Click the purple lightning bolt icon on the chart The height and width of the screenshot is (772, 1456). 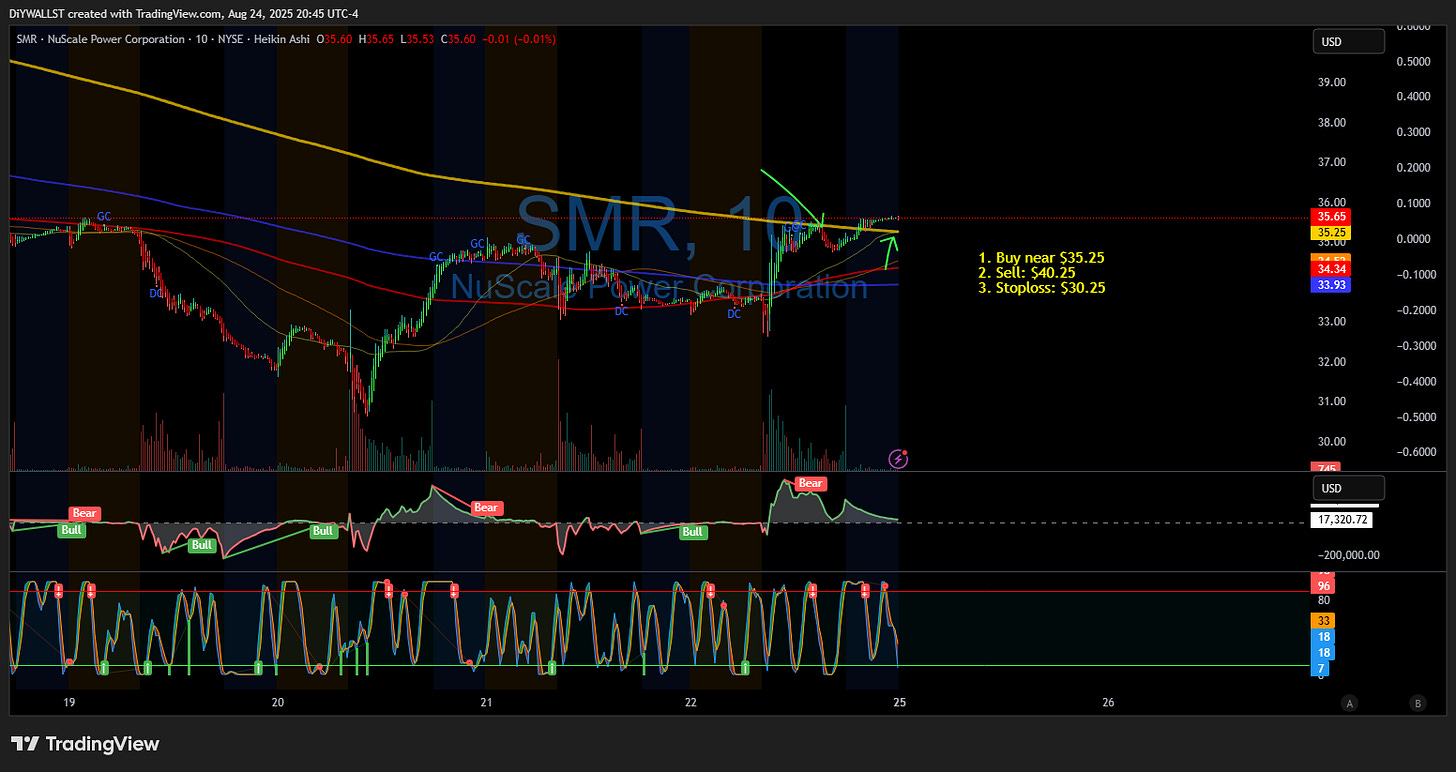pyautogui.click(x=897, y=458)
